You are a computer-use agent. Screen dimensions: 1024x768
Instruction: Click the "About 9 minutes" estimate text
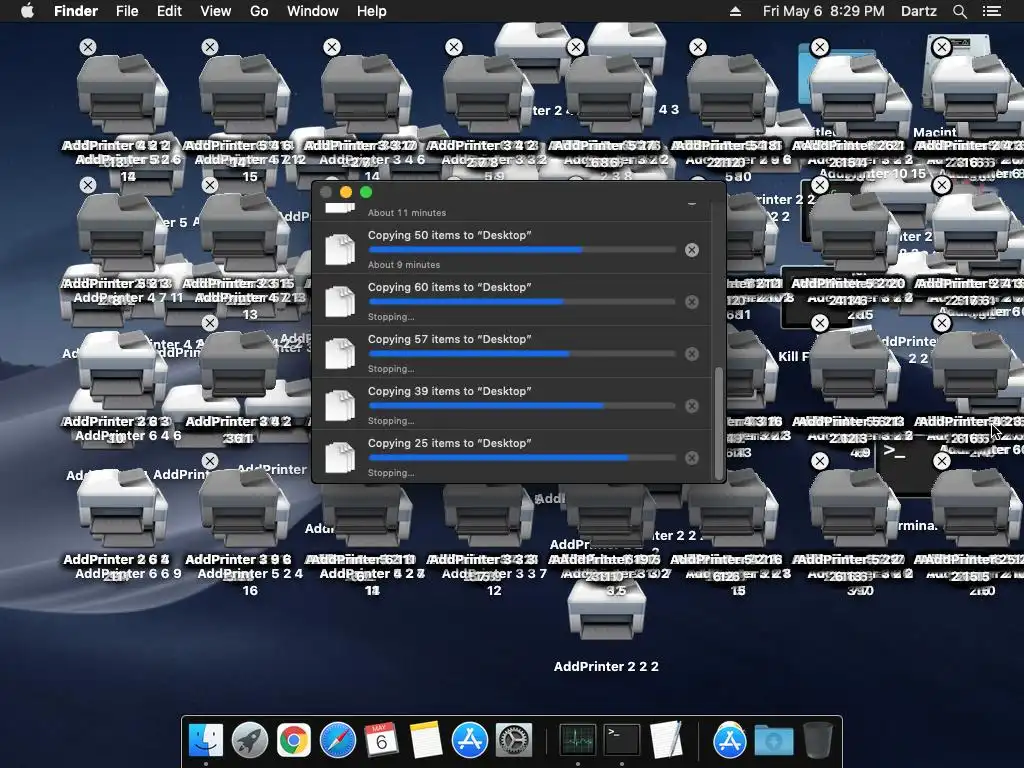(x=404, y=265)
